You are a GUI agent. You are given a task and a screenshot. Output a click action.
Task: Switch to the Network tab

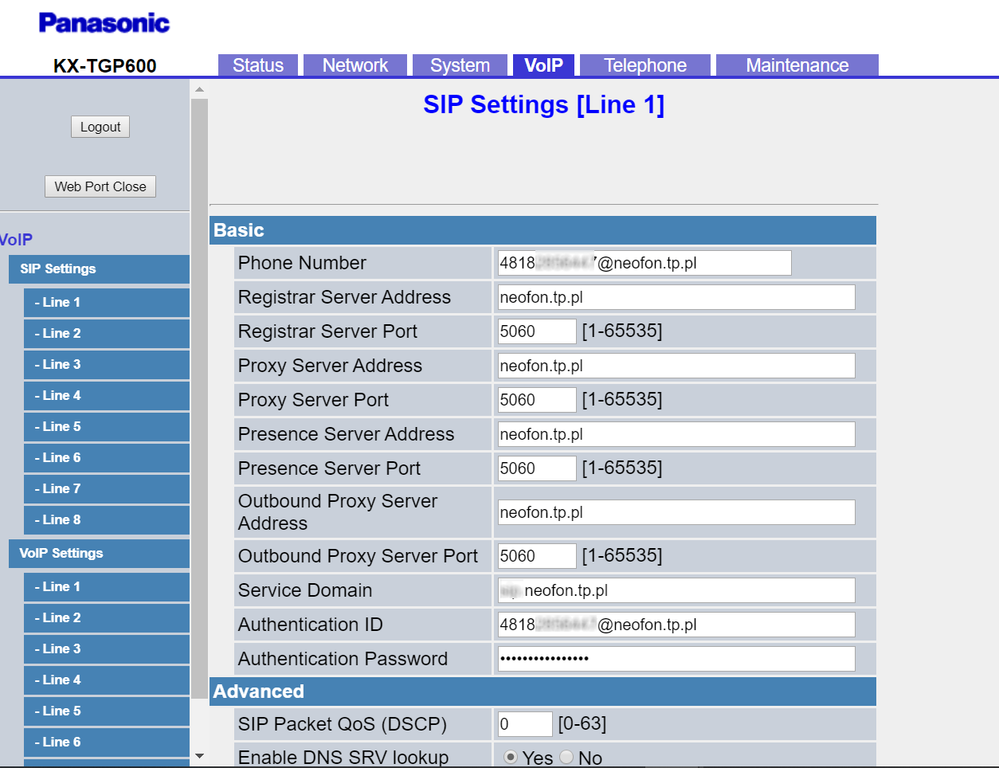pyautogui.click(x=355, y=65)
